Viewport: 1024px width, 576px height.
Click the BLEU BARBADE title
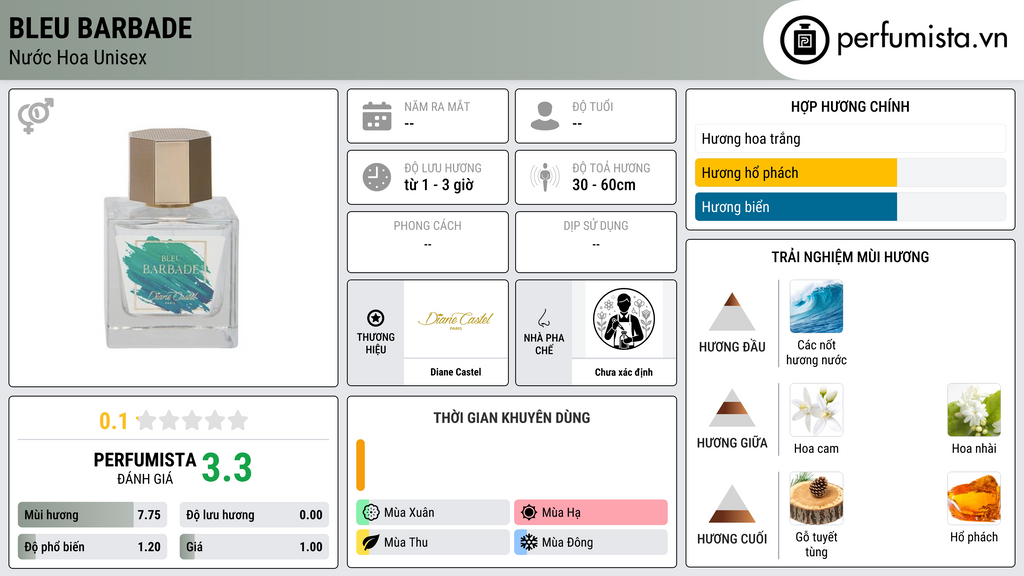[100, 28]
